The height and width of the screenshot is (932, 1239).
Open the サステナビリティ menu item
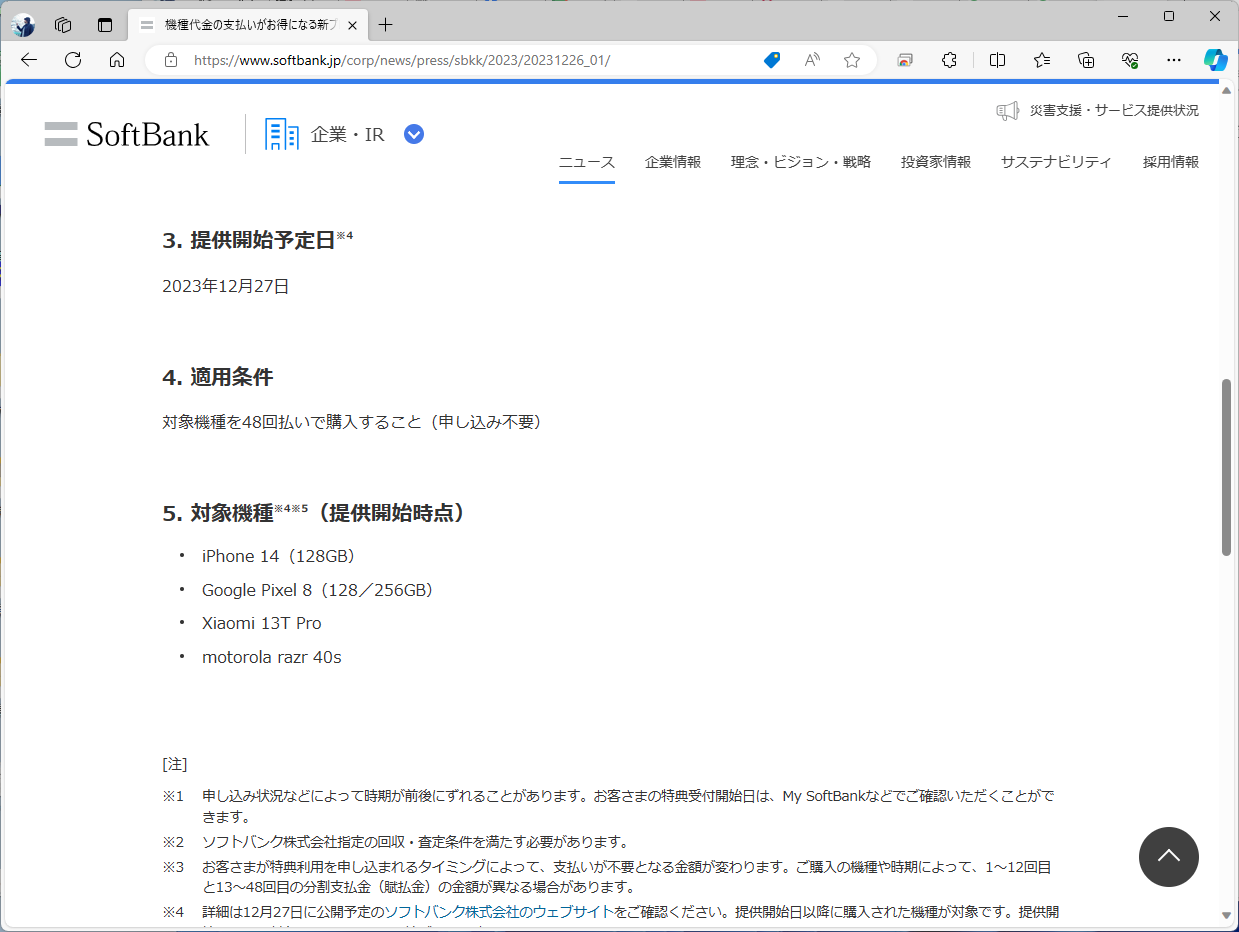click(1056, 162)
